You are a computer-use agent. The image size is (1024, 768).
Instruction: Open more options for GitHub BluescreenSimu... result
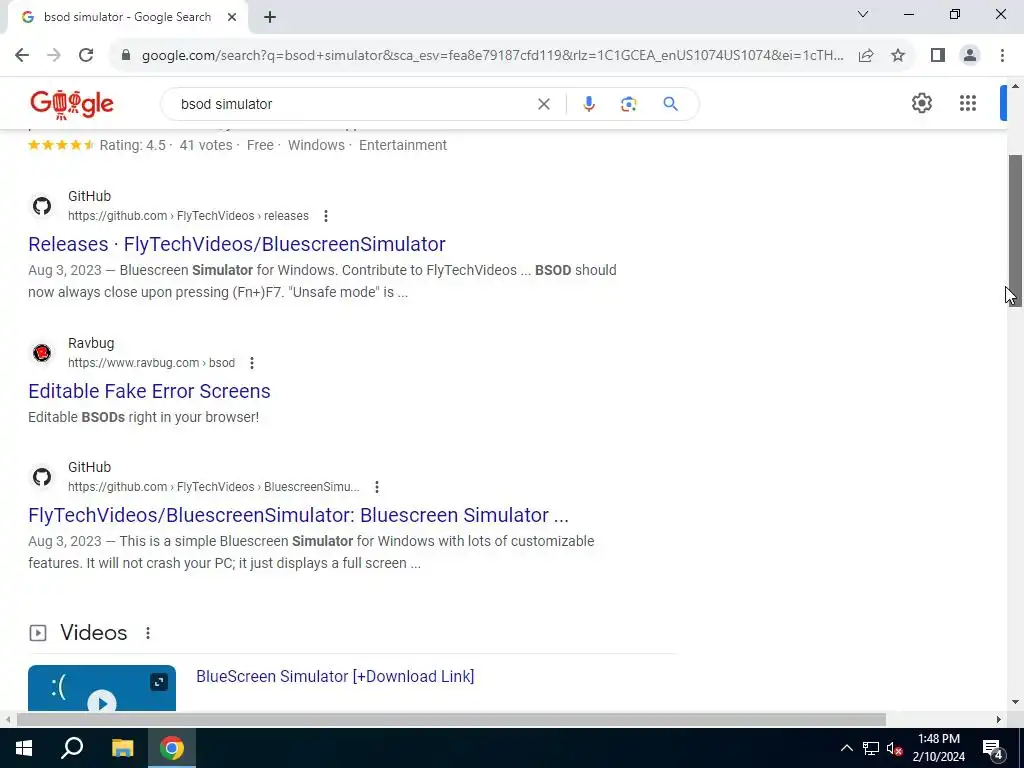(376, 487)
